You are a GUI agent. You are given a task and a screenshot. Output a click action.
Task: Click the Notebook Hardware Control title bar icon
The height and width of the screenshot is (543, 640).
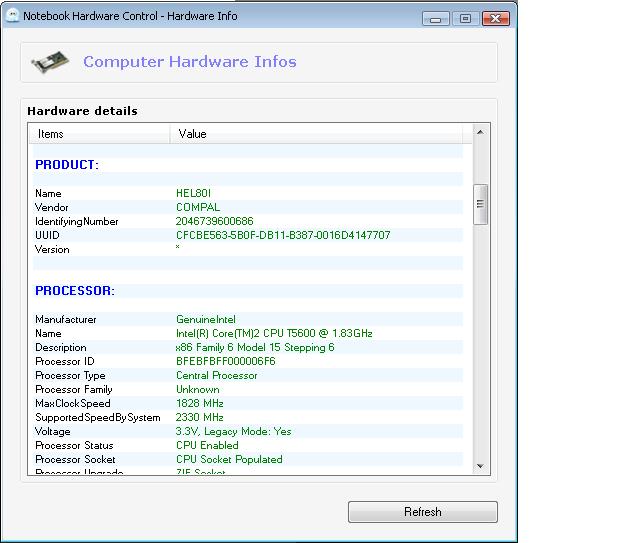[13, 16]
